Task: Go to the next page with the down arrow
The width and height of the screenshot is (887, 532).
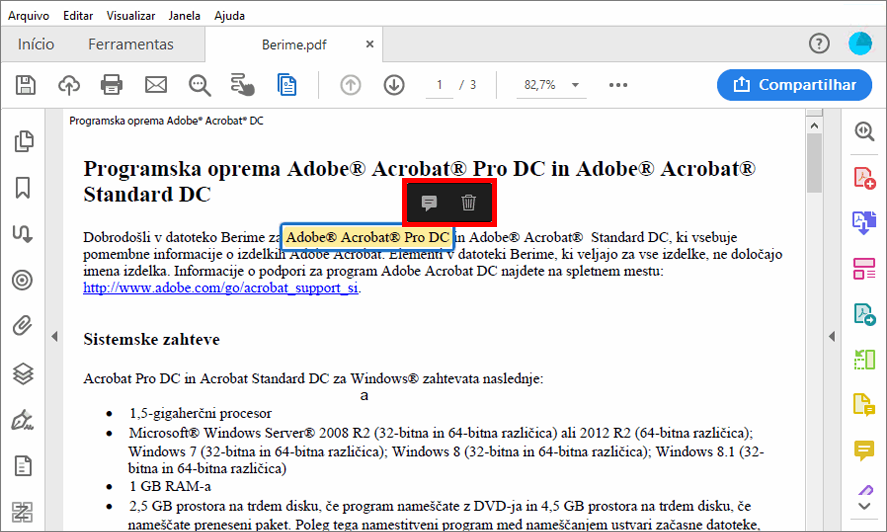Action: coord(394,85)
